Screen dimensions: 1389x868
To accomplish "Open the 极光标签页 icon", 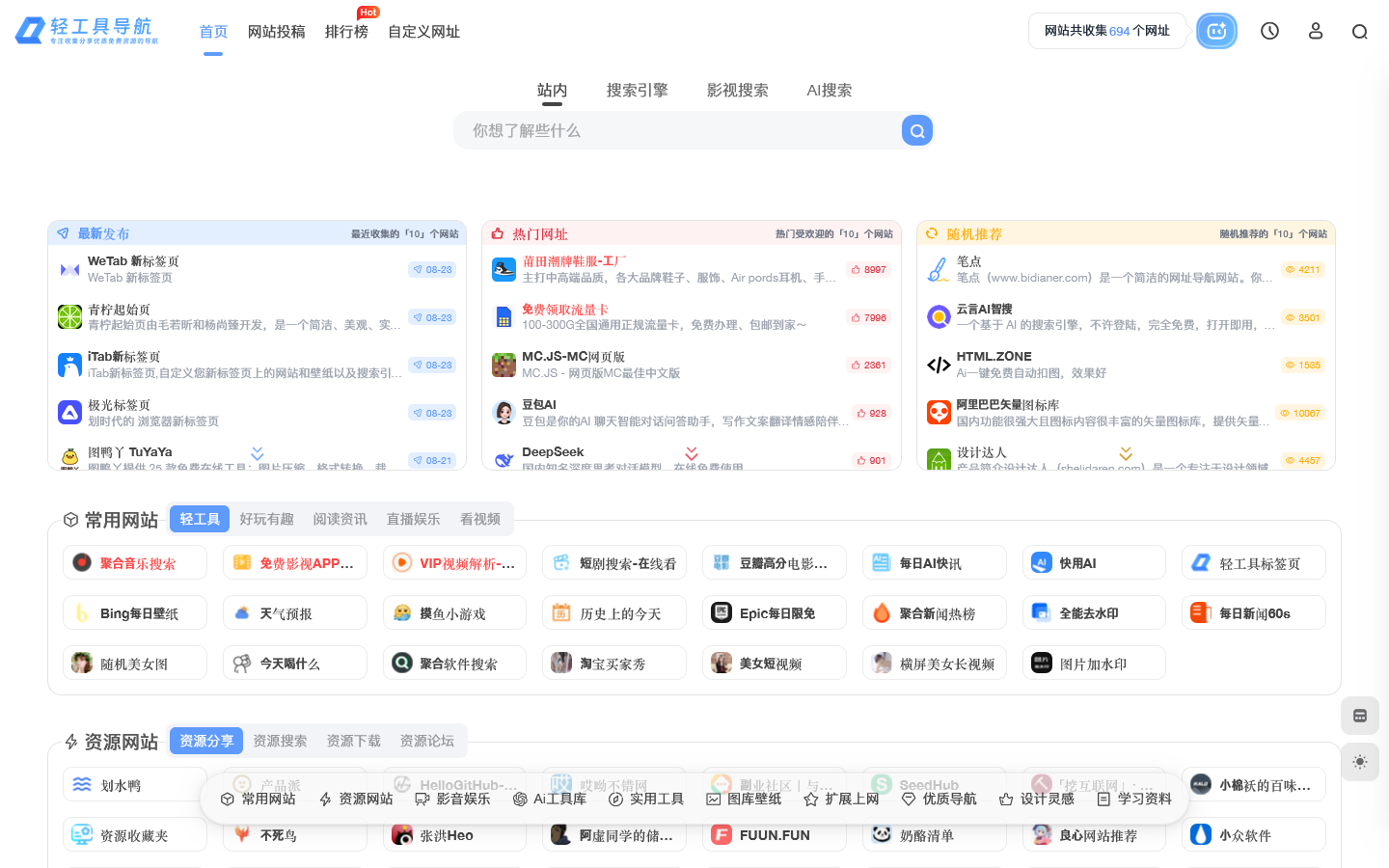I will coord(69,413).
